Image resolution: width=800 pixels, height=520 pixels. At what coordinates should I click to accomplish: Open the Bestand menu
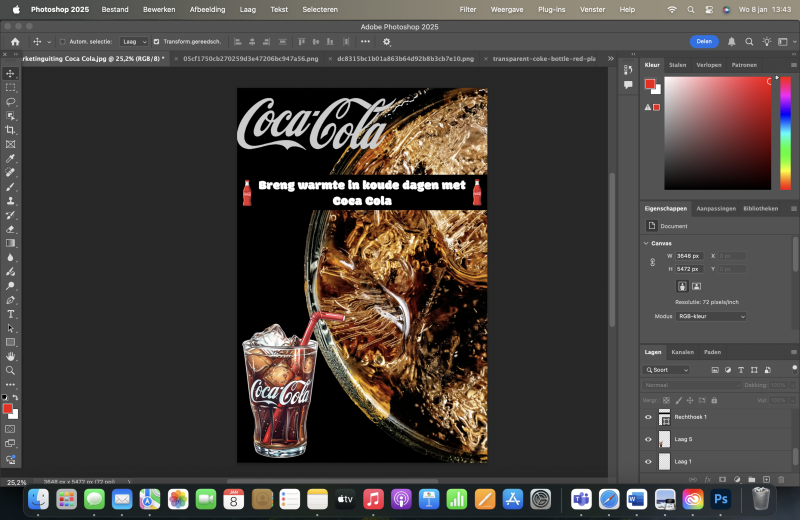115,9
